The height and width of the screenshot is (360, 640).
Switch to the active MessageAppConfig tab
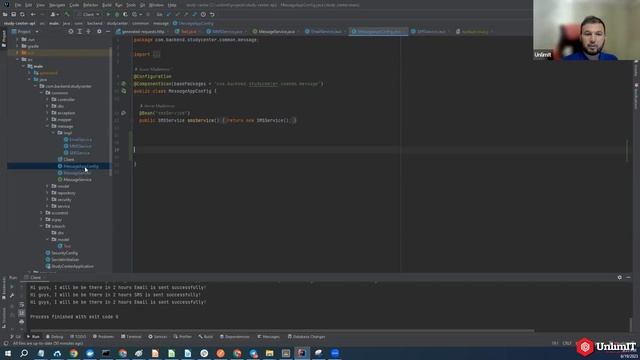coord(378,31)
